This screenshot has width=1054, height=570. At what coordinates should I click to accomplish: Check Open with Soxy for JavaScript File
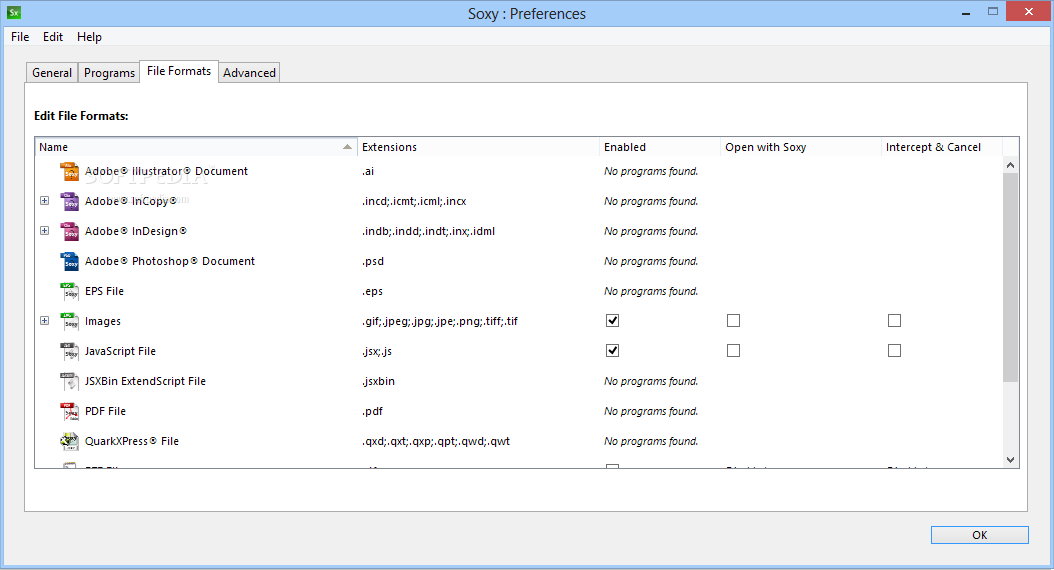tap(733, 350)
